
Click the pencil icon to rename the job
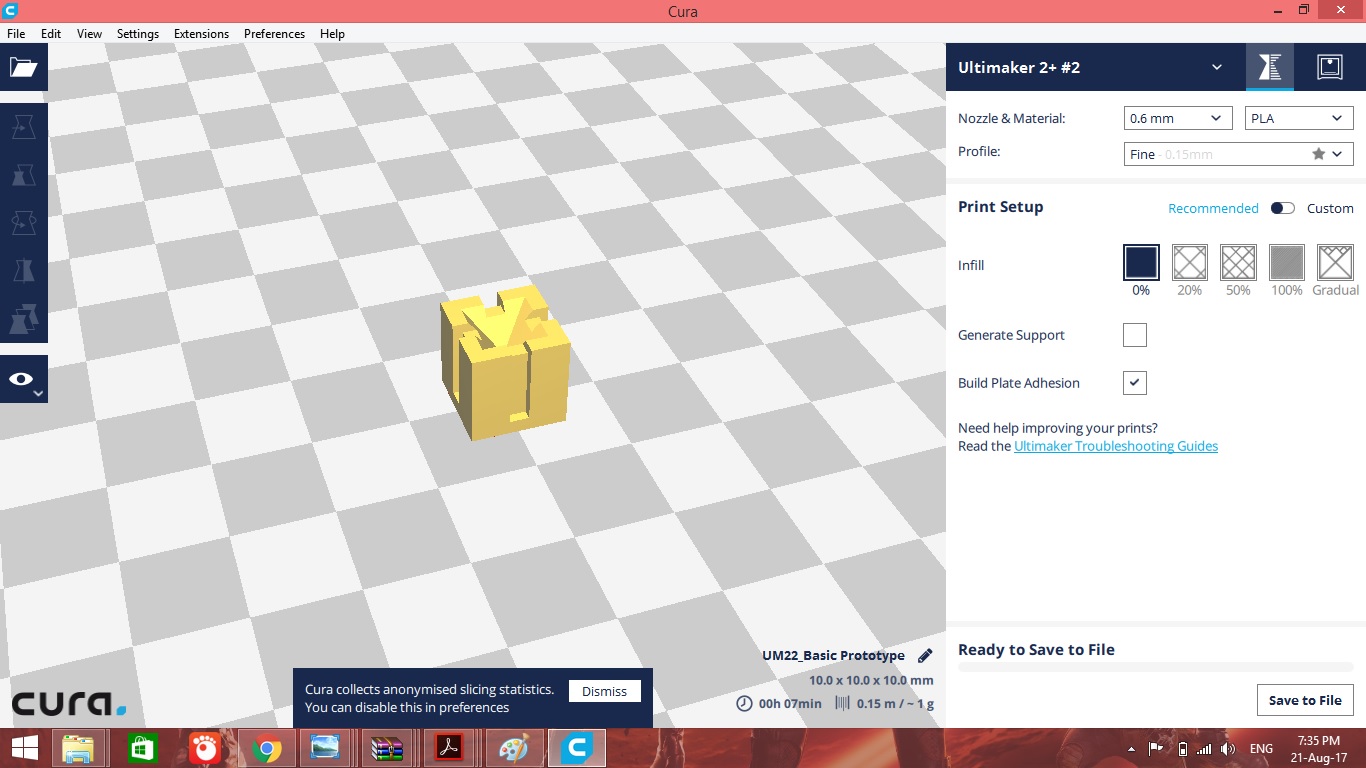(x=925, y=656)
